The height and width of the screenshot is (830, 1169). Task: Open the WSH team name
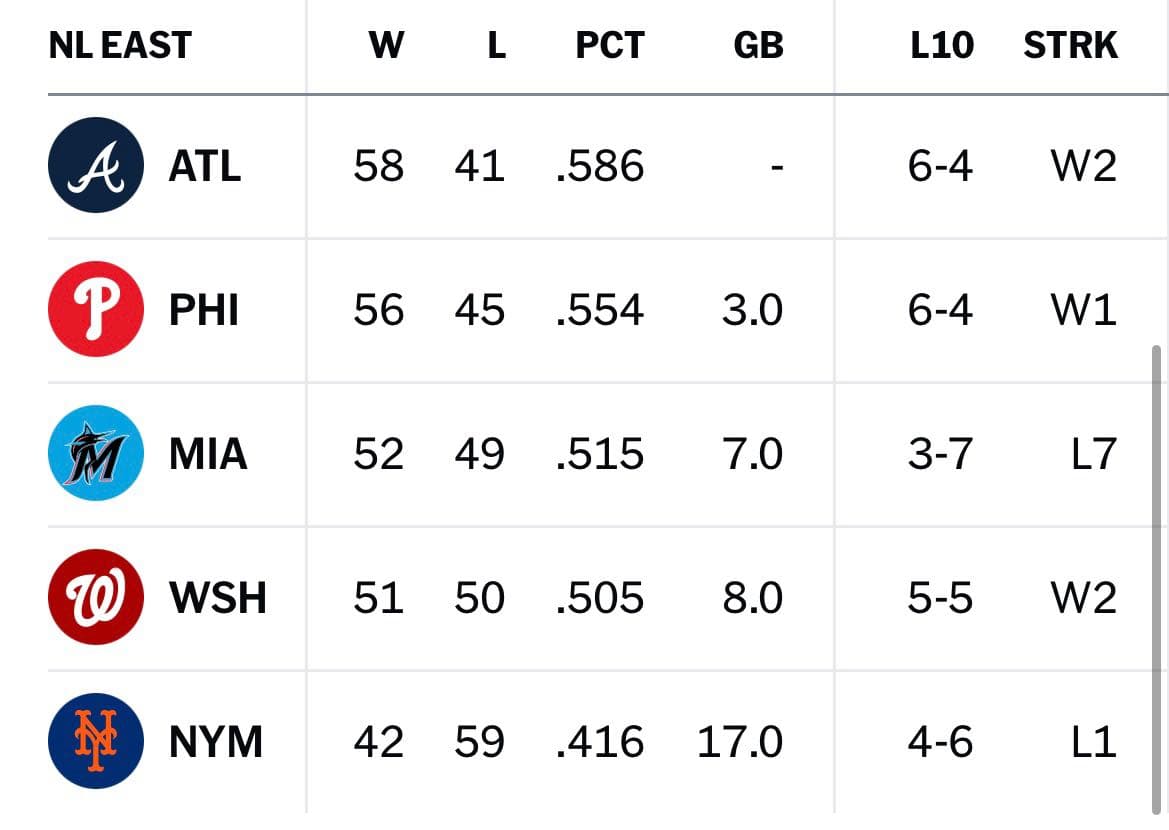coord(218,597)
